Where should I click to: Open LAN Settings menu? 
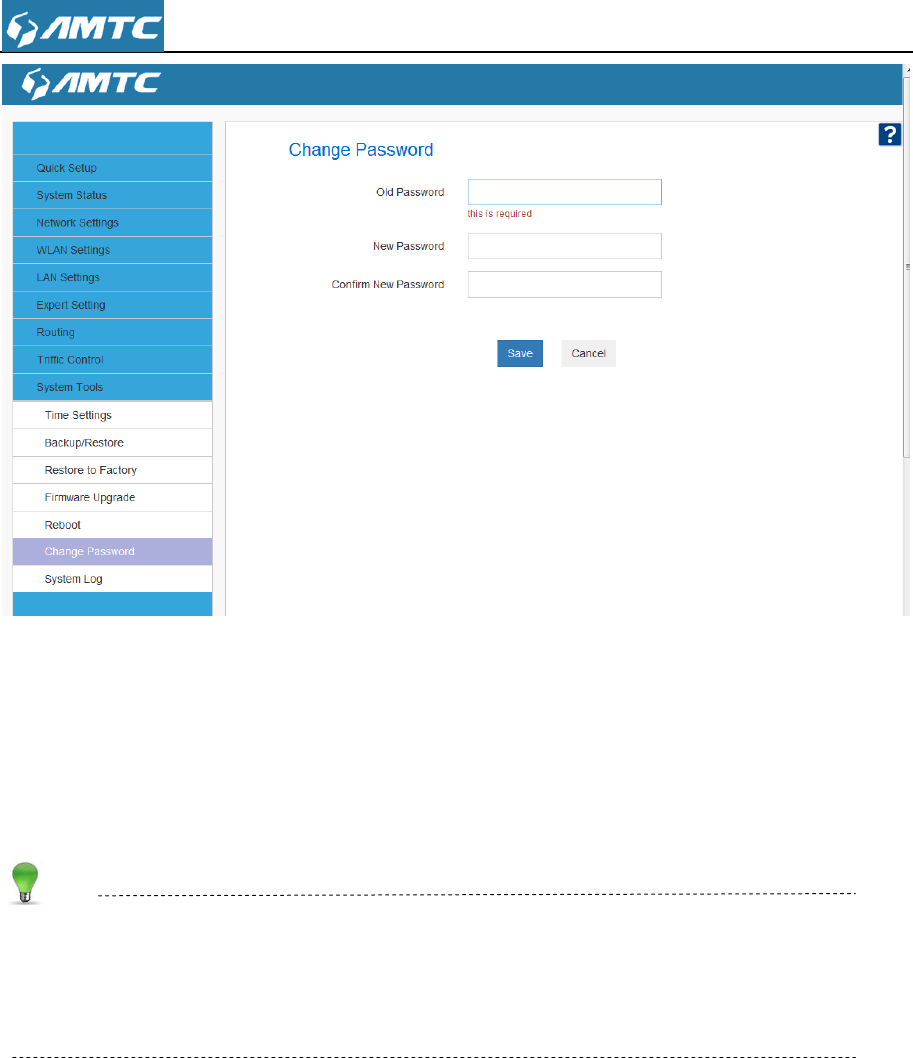pos(112,277)
